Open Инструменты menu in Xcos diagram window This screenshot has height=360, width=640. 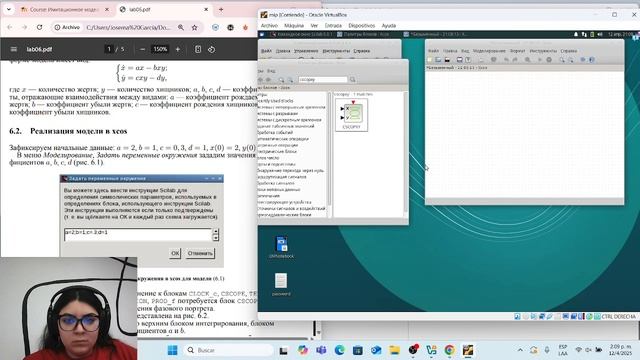pos(543,51)
